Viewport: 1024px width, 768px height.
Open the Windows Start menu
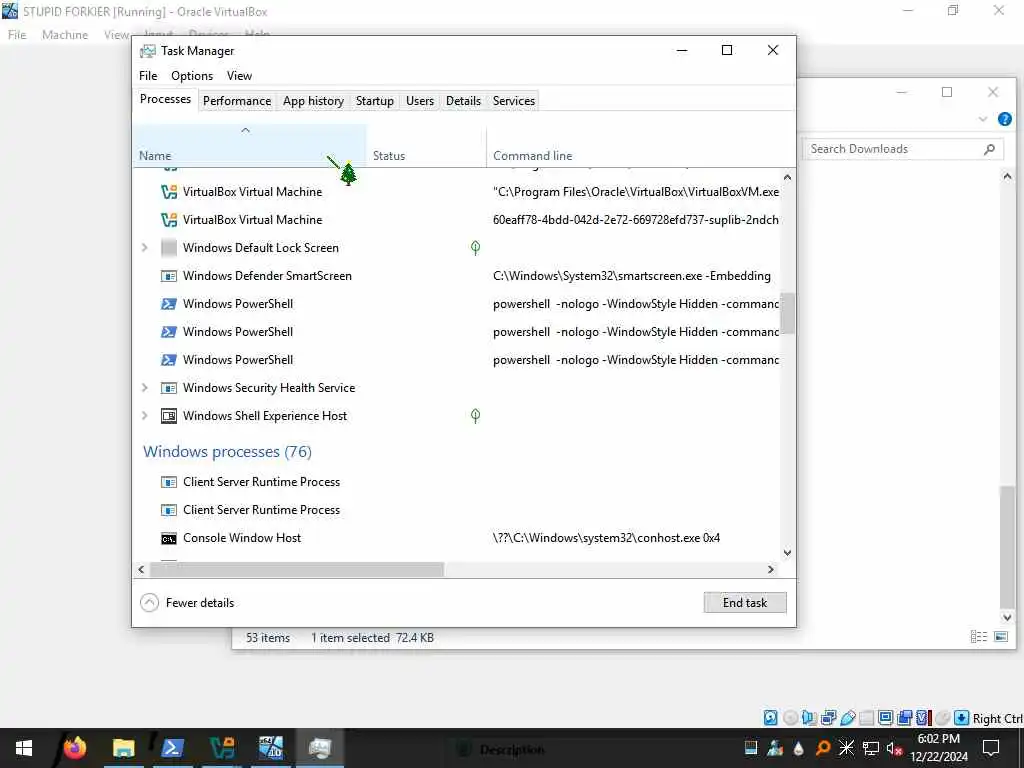point(24,748)
